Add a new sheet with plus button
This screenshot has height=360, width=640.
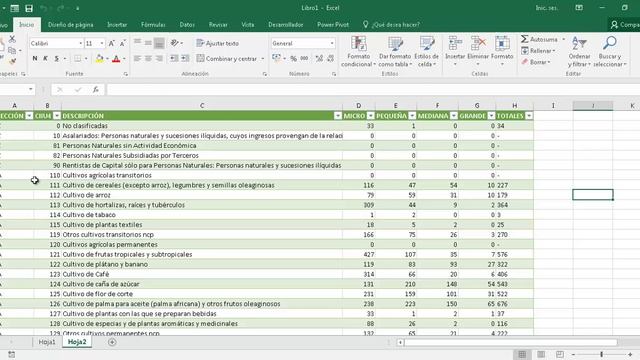click(112, 342)
